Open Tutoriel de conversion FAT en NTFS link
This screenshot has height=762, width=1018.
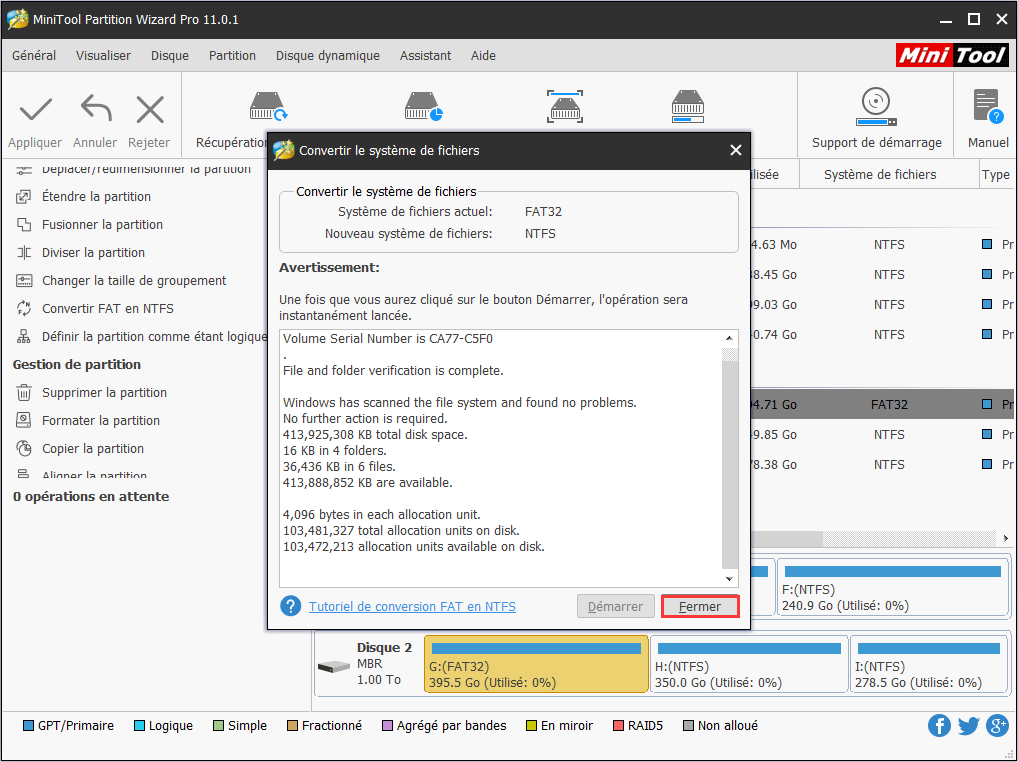coord(412,606)
